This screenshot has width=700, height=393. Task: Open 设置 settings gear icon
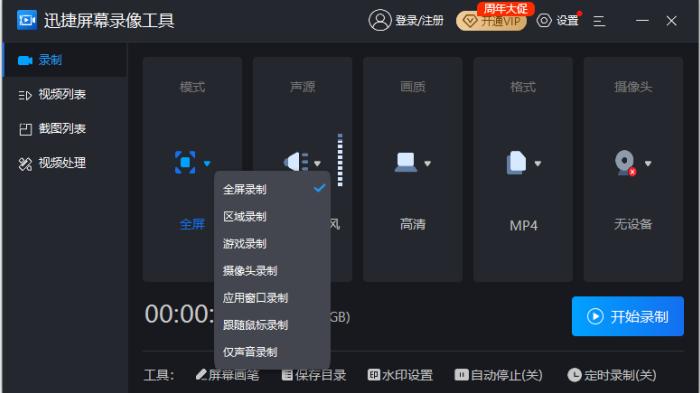click(x=544, y=21)
